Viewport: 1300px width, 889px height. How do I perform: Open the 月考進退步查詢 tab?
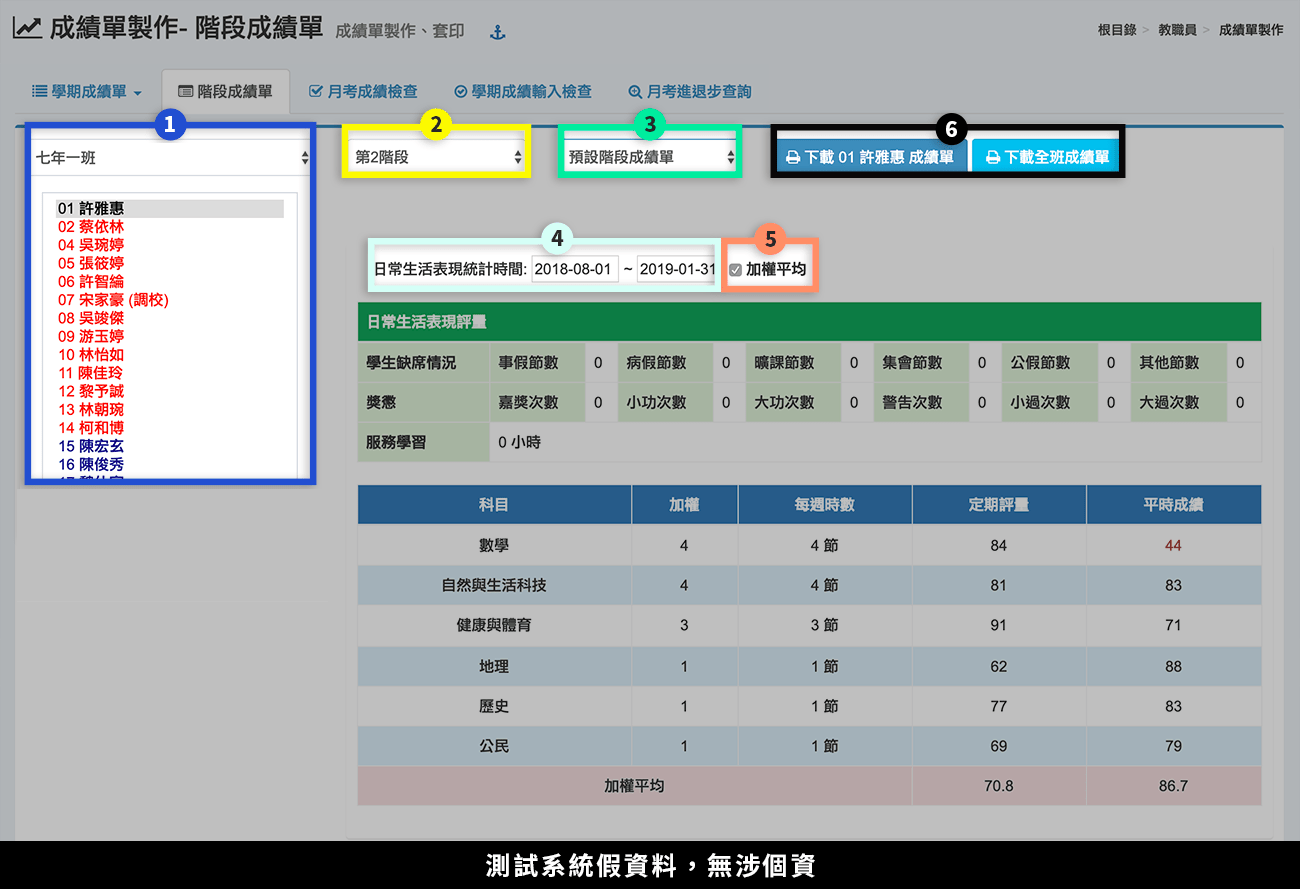coord(698,92)
